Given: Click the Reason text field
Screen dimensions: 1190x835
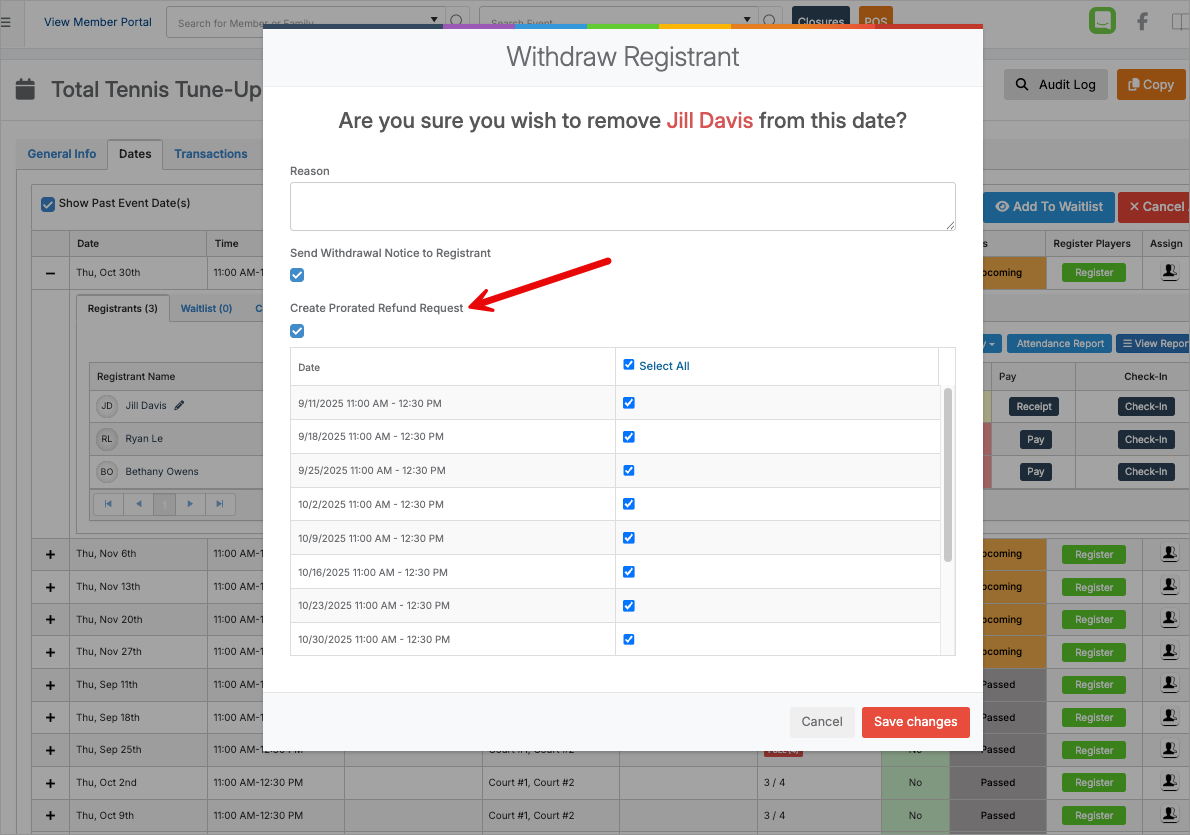Looking at the screenshot, I should point(622,206).
